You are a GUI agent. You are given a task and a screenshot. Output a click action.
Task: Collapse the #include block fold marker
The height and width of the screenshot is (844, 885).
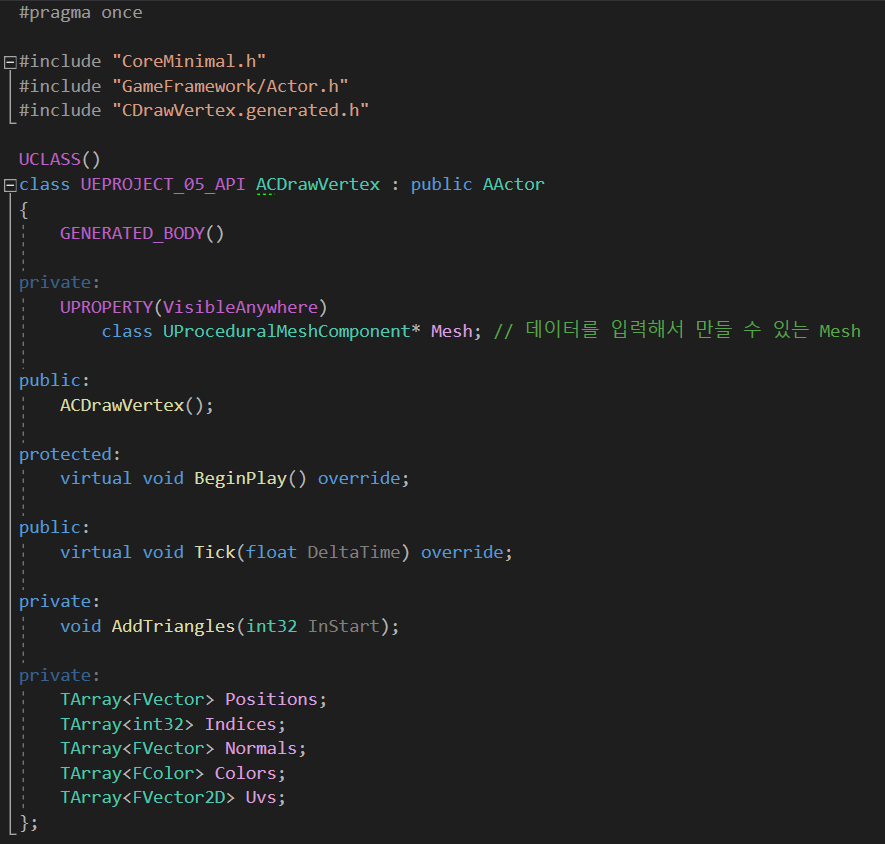pyautogui.click(x=10, y=62)
